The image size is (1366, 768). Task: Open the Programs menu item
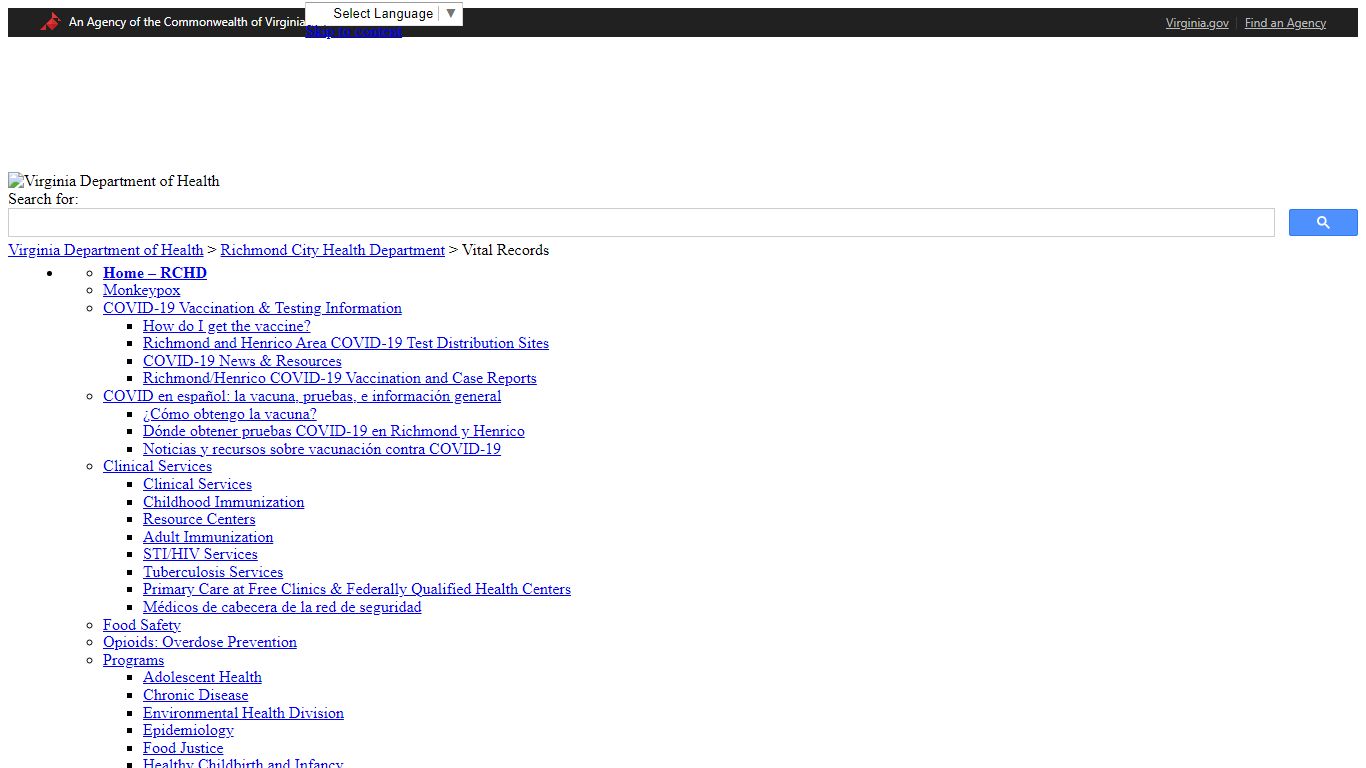133,660
